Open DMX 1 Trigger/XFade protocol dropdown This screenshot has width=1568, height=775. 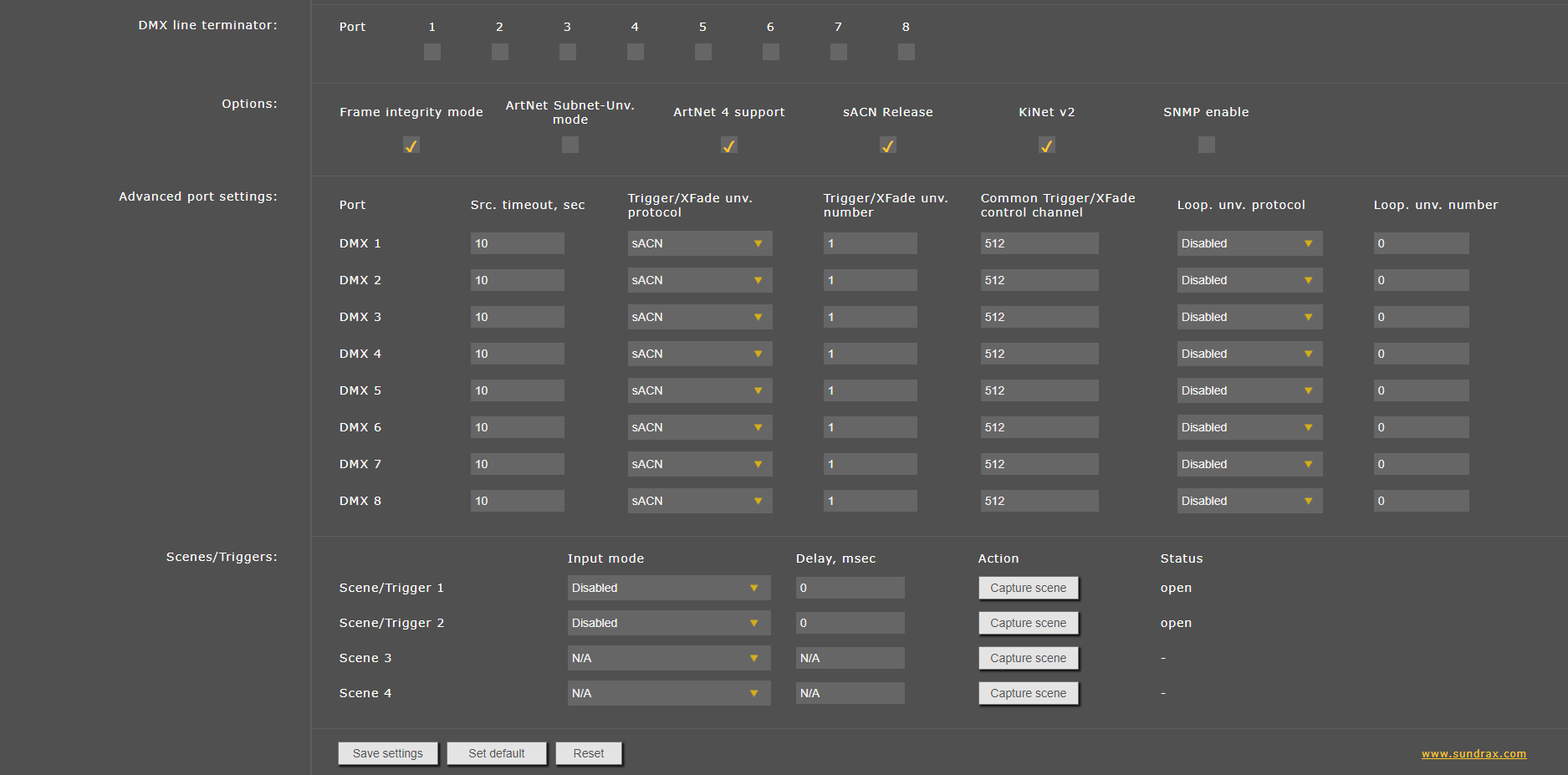tap(699, 243)
